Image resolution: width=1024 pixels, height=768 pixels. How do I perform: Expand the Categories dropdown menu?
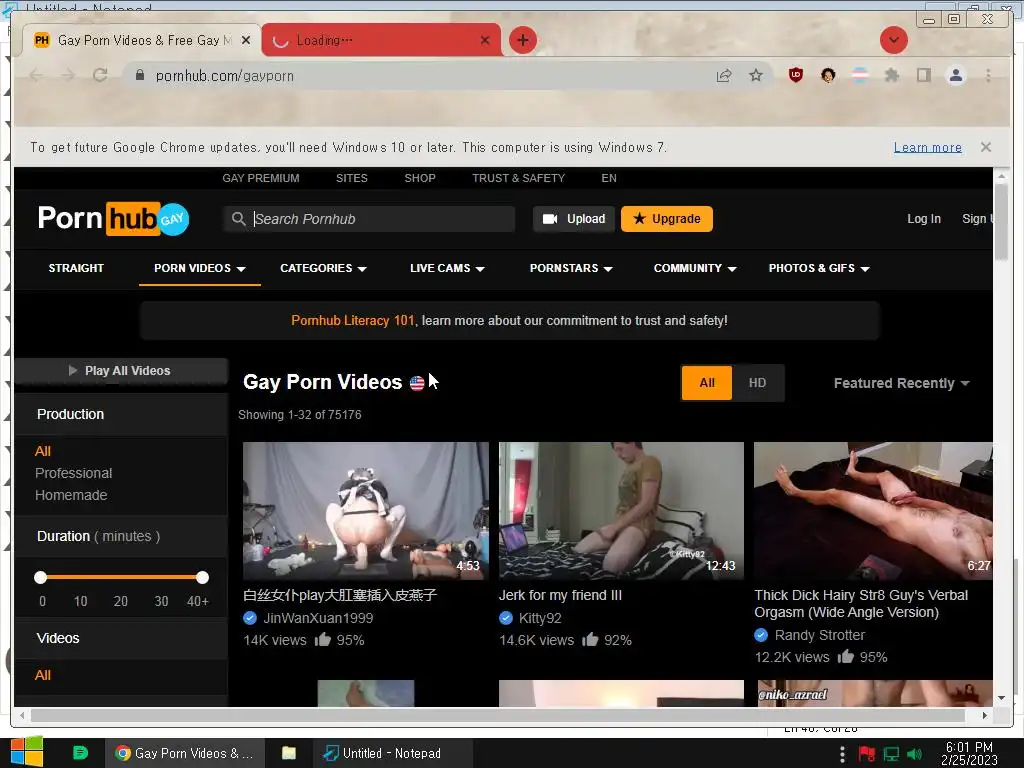[x=323, y=268]
